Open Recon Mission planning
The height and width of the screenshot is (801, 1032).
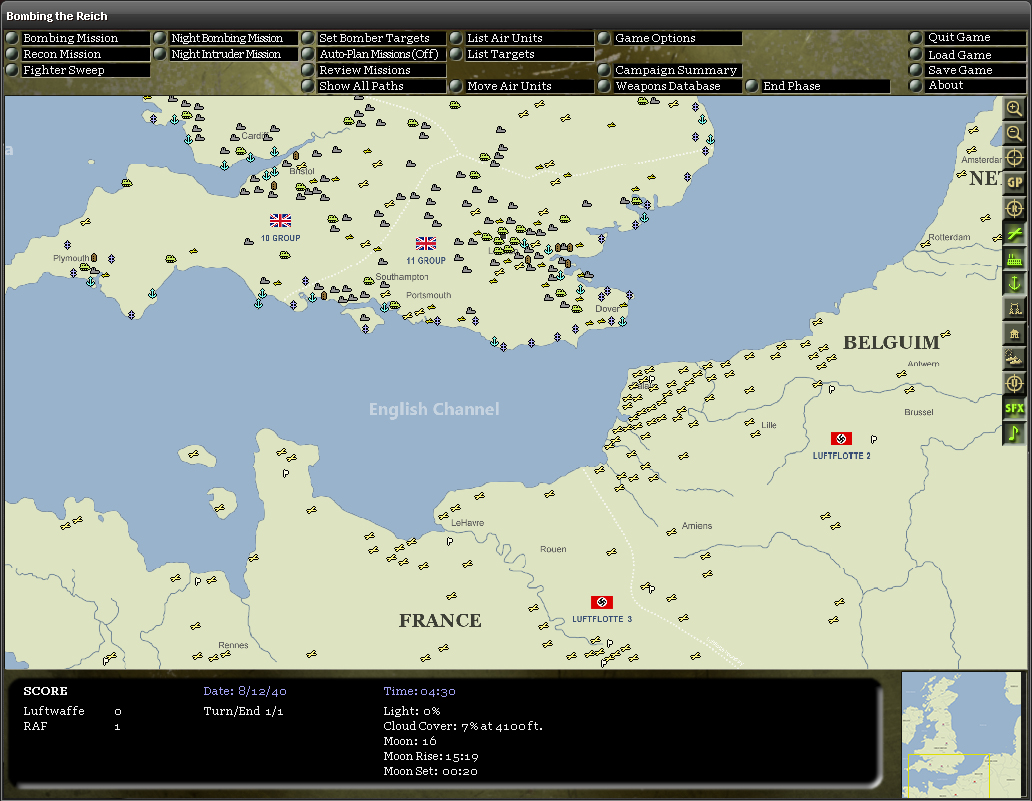78,54
